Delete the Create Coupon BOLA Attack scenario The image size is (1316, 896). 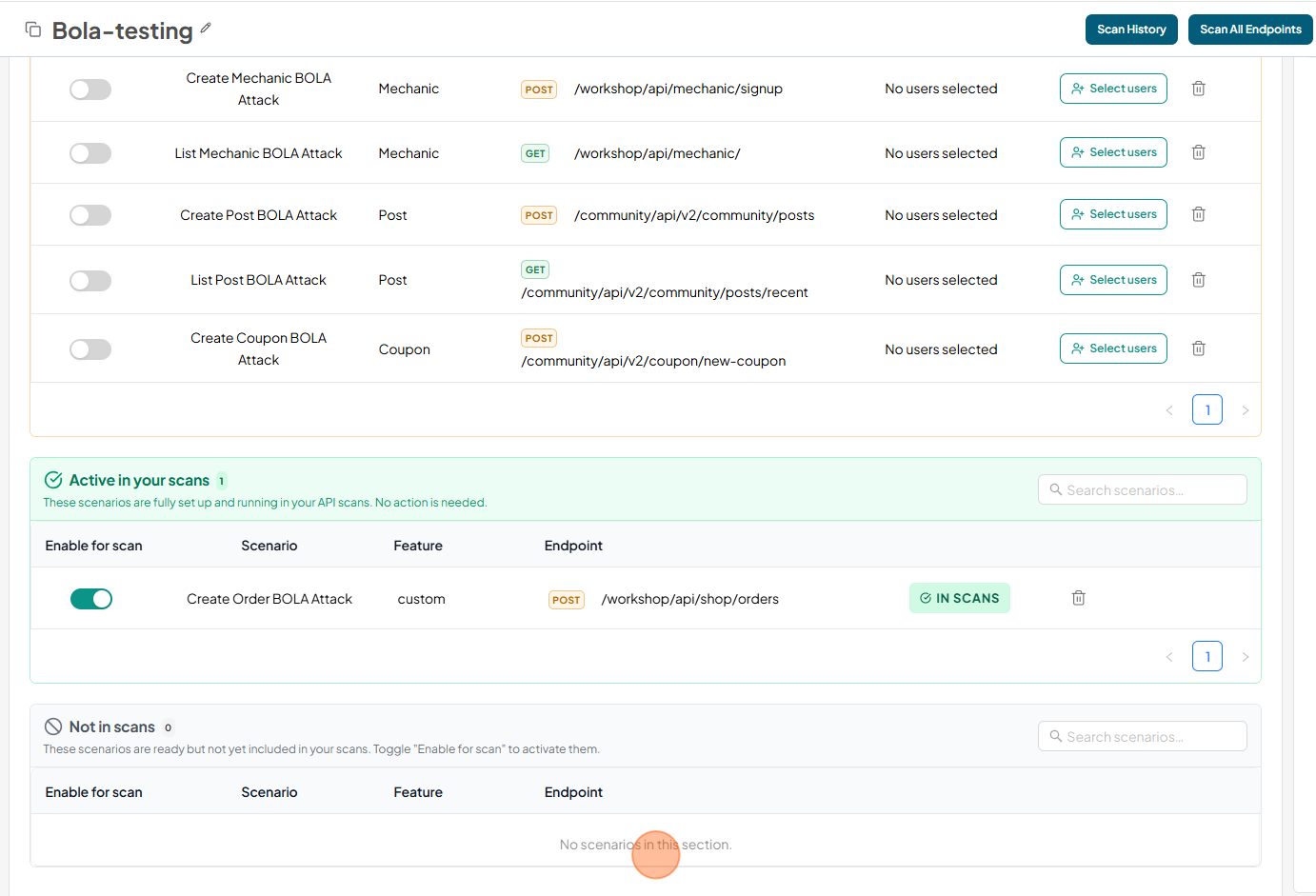[1198, 348]
